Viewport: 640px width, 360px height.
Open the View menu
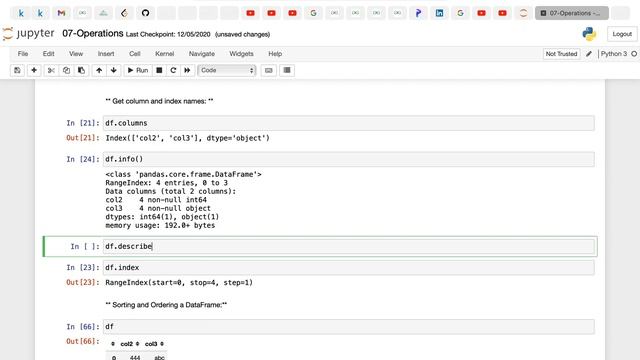point(76,53)
